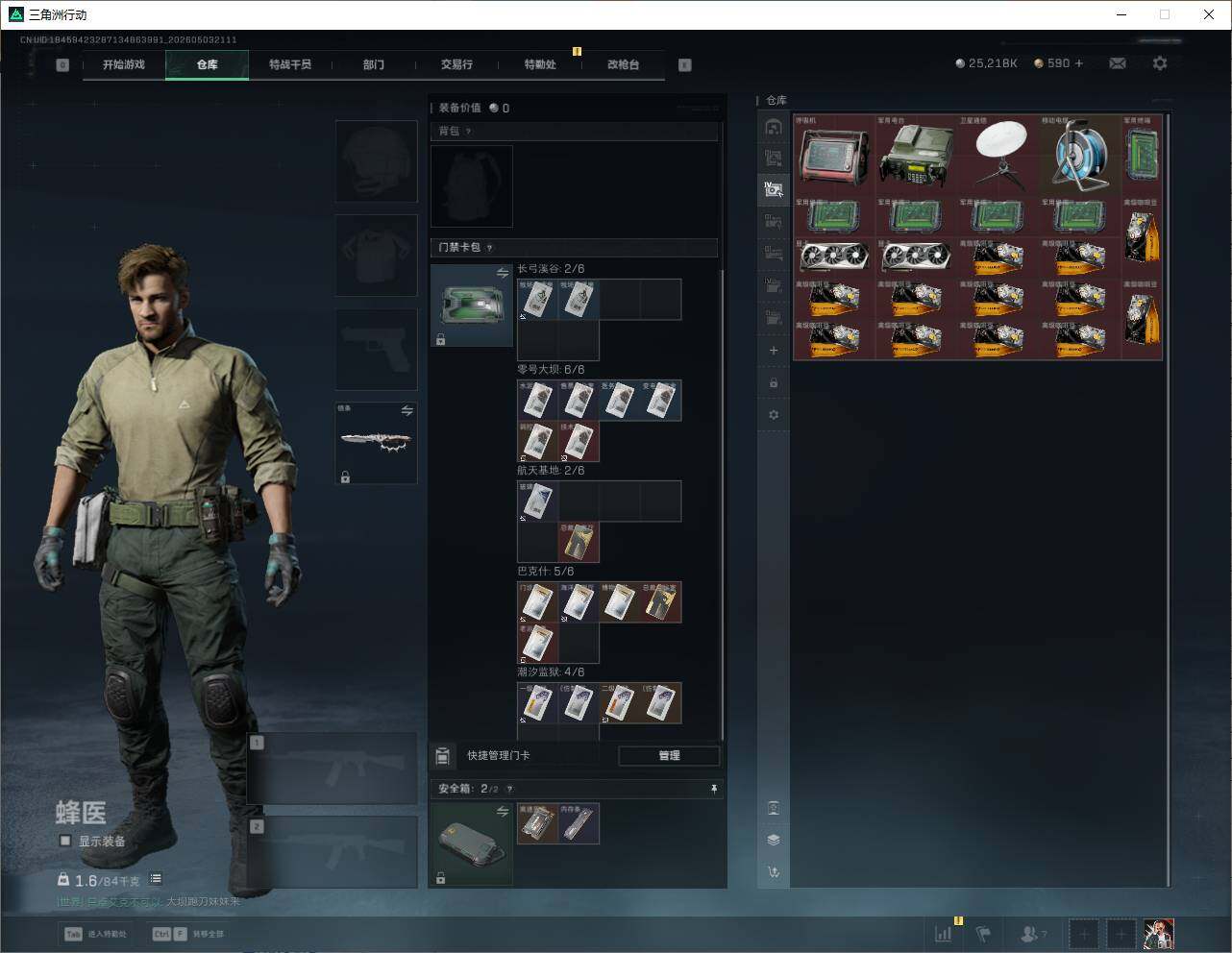Select the first graphics card item
Image resolution: width=1232 pixels, height=953 pixels.
(834, 258)
